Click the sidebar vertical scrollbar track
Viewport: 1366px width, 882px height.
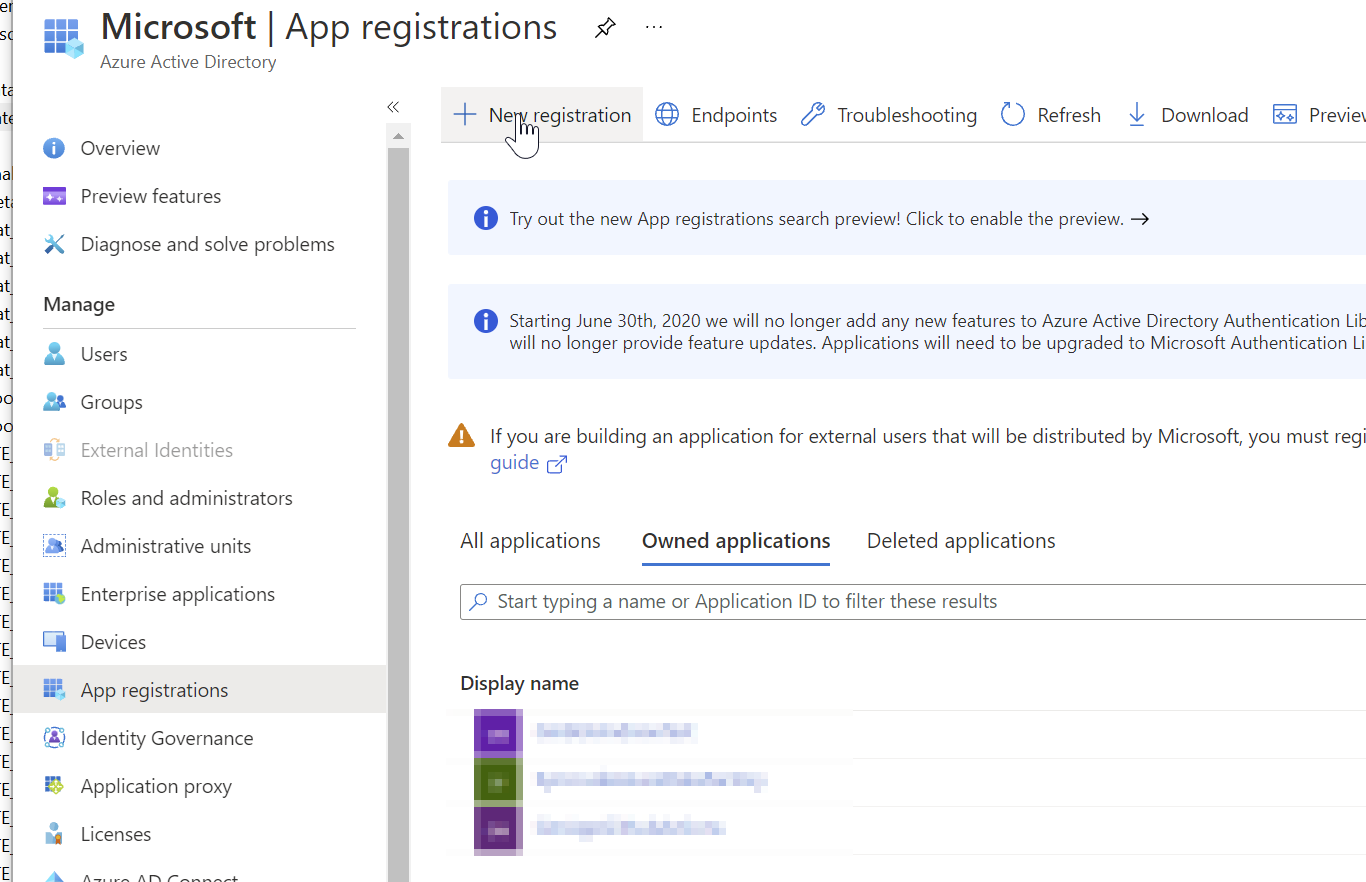click(398, 514)
